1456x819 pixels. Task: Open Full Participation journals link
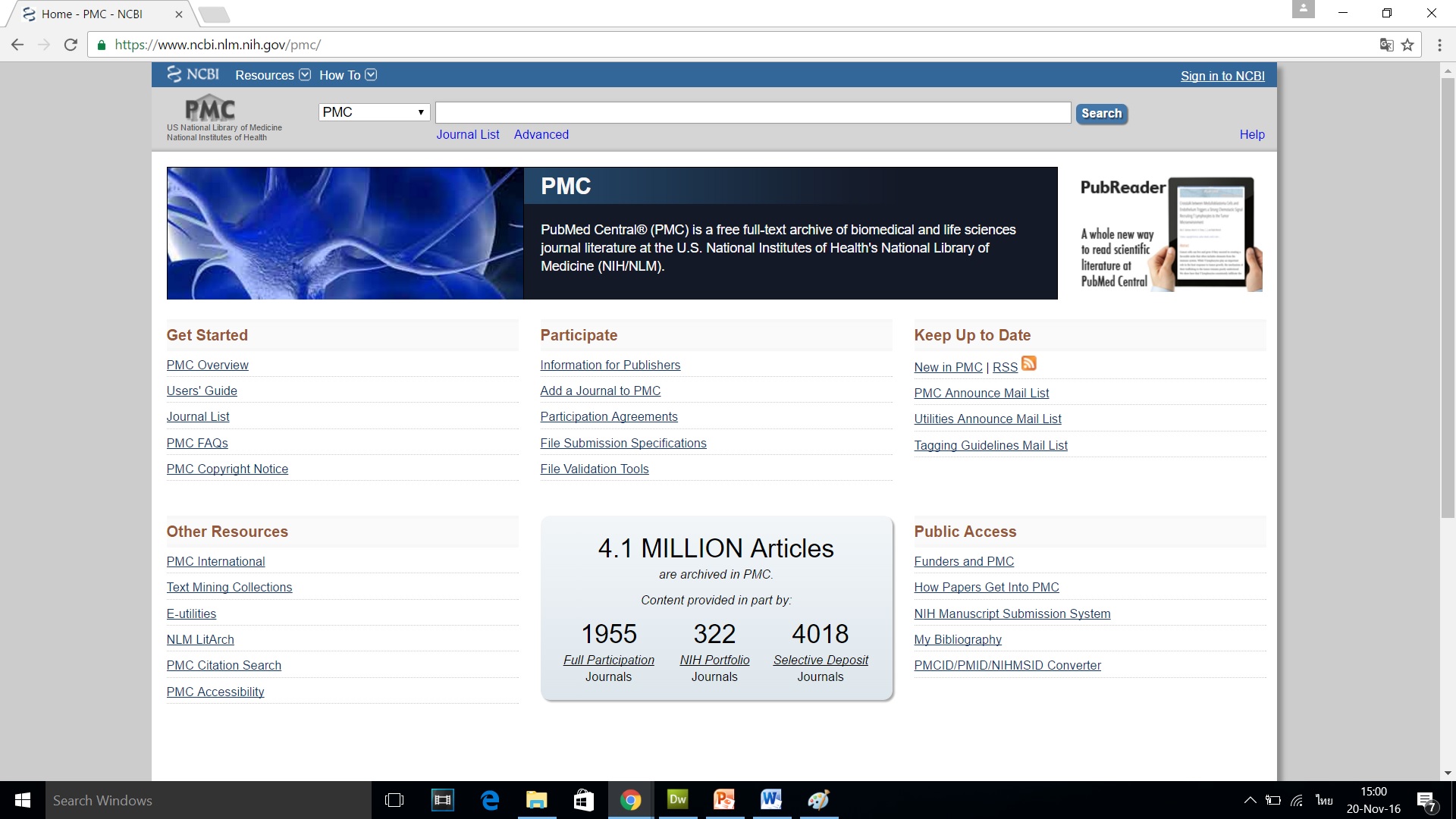pos(609,660)
